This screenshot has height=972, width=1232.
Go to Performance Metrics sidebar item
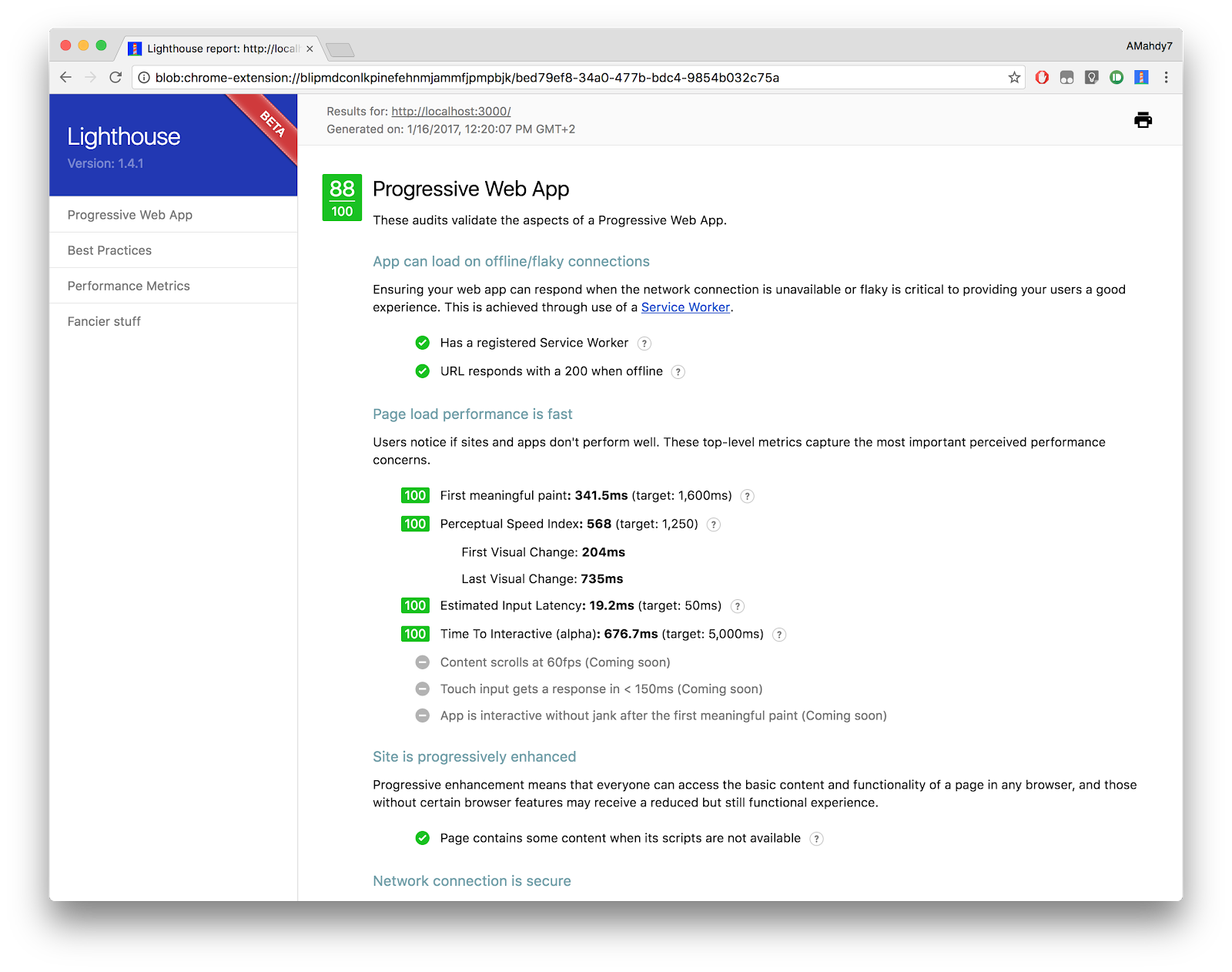173,286
